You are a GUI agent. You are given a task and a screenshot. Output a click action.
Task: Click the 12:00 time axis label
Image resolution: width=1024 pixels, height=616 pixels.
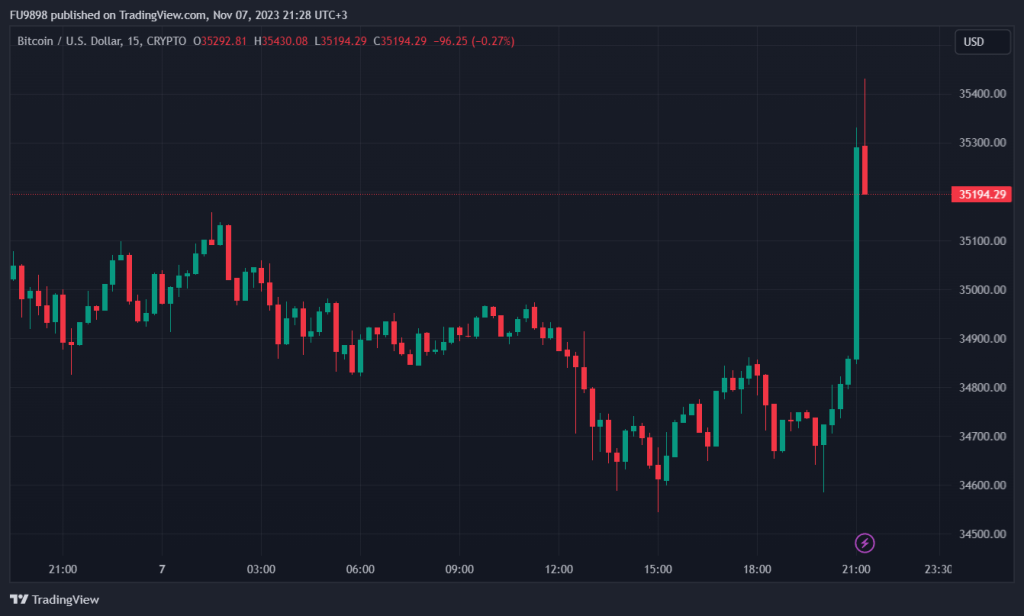pos(559,569)
